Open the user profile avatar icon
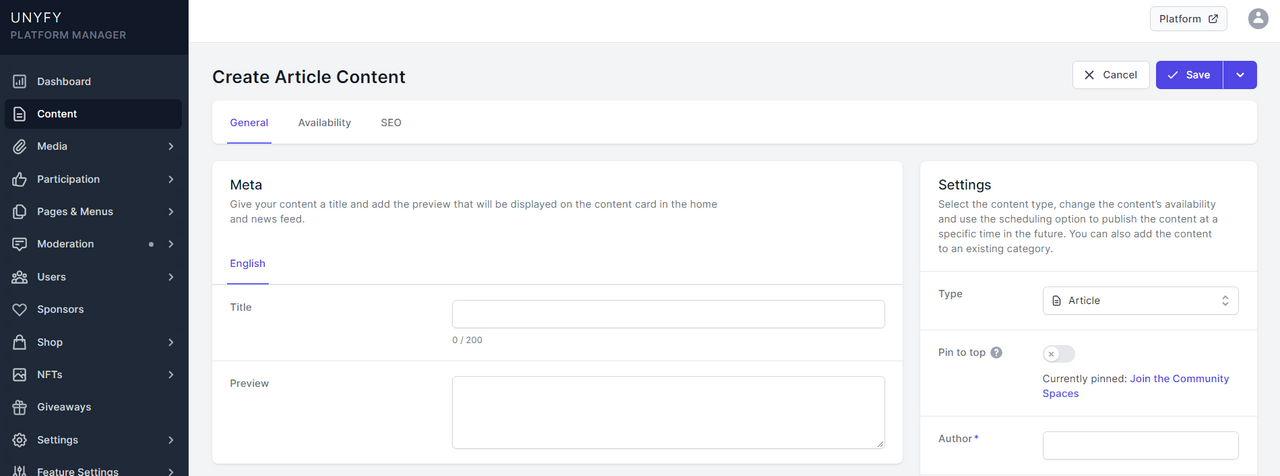Viewport: 1280px width, 476px height. point(1258,18)
